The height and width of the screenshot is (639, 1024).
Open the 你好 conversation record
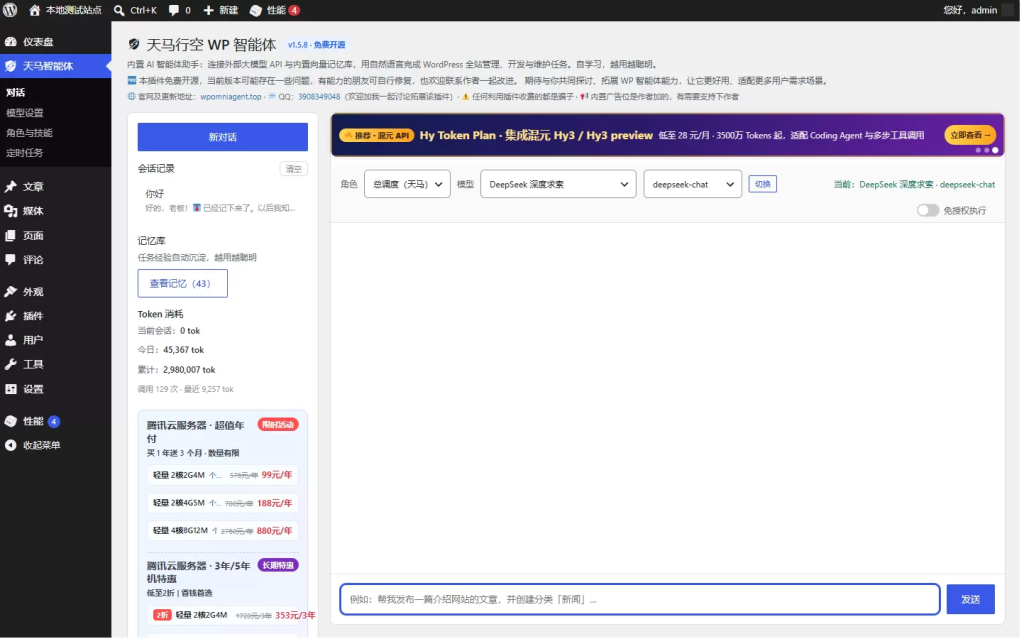pyautogui.click(x=223, y=201)
